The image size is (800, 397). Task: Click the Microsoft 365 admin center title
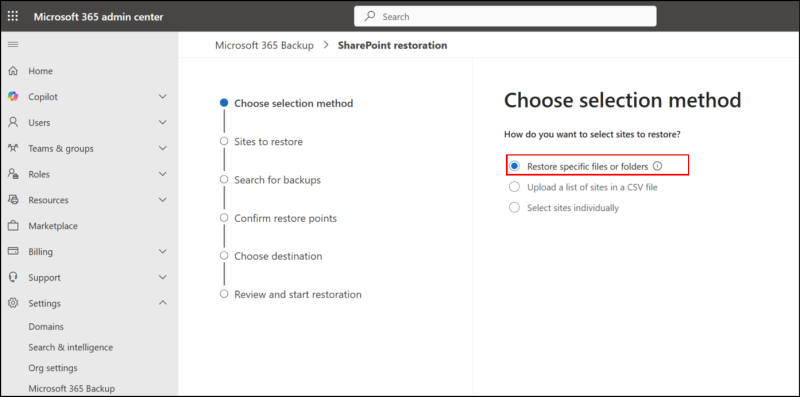(x=98, y=17)
